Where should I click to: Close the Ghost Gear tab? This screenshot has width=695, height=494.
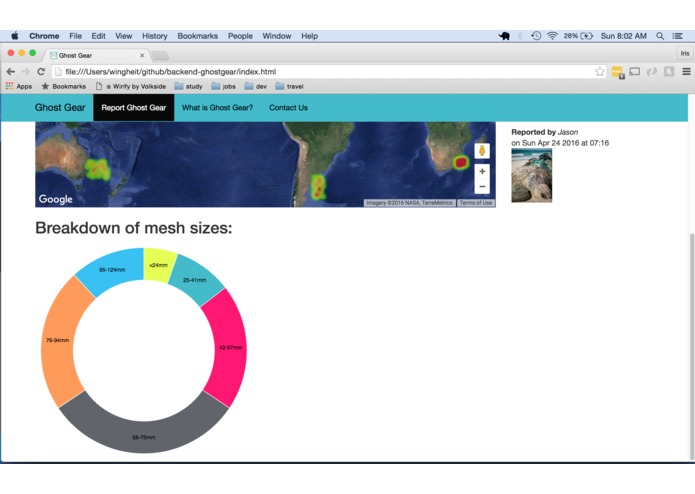tap(142, 55)
